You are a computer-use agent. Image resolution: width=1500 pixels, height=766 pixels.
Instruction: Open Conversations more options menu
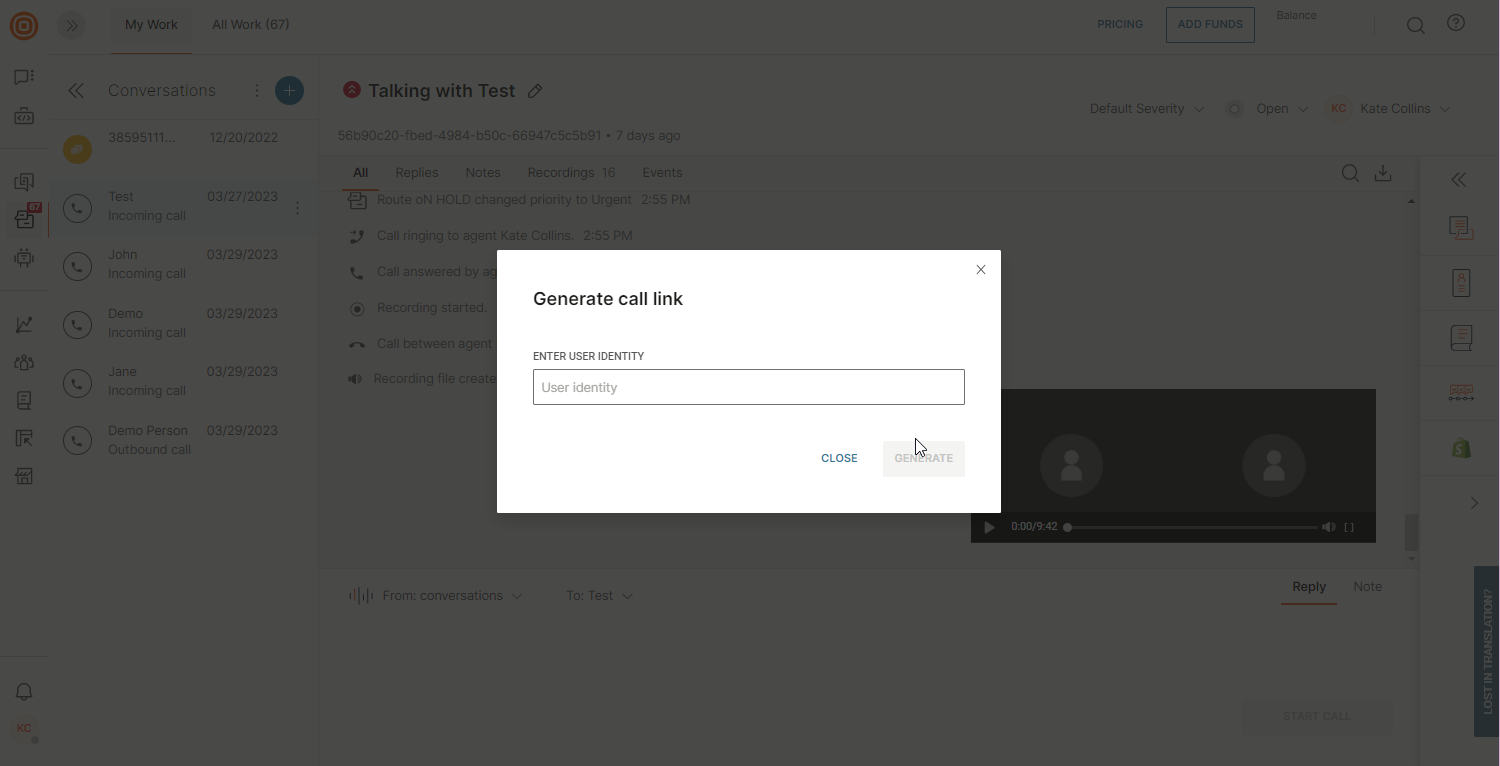click(x=257, y=91)
